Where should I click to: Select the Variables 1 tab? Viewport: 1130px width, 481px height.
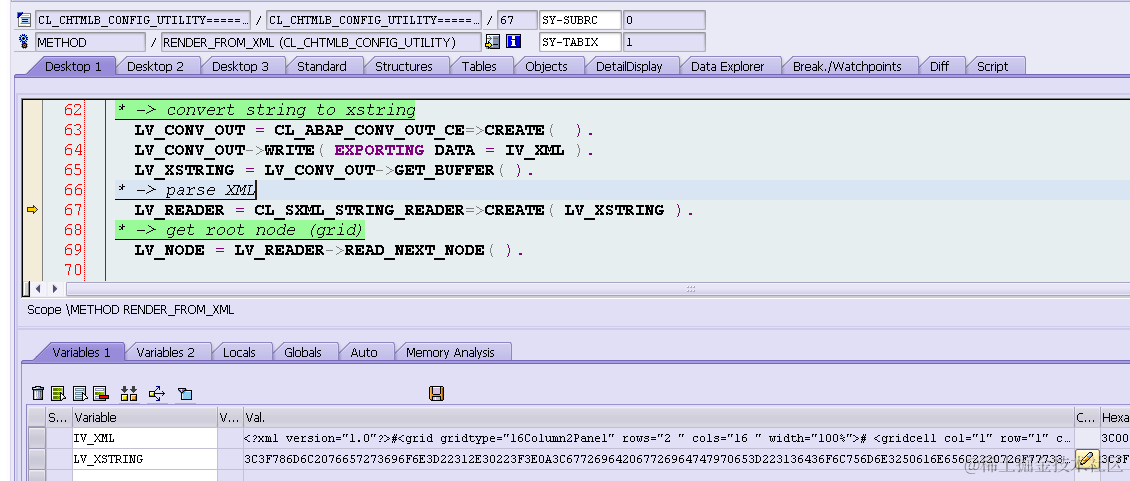click(81, 352)
